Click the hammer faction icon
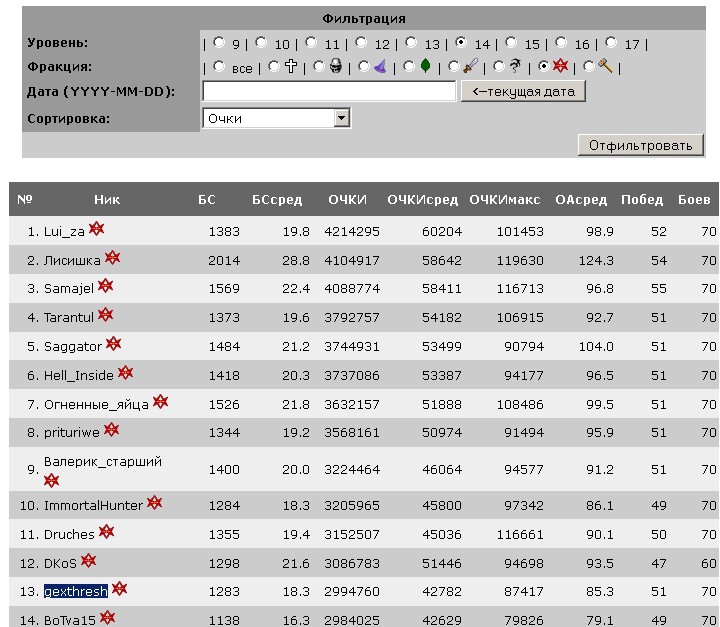The height and width of the screenshot is (627, 720). [606, 66]
